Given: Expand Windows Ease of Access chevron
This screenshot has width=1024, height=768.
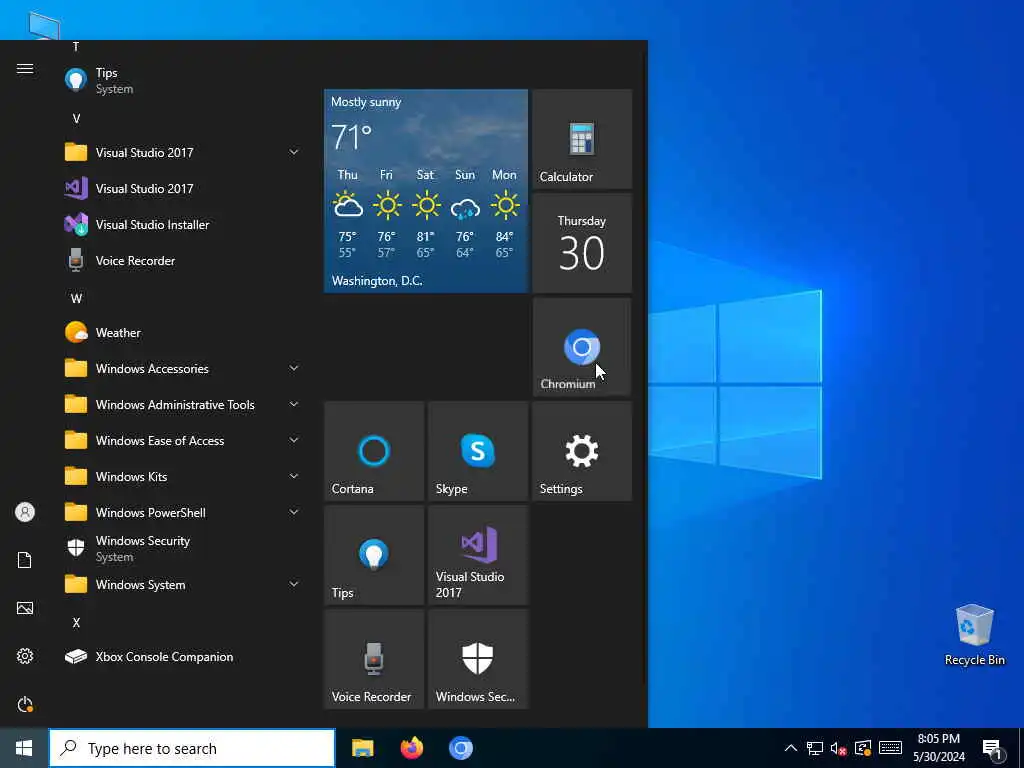Looking at the screenshot, I should tap(294, 440).
